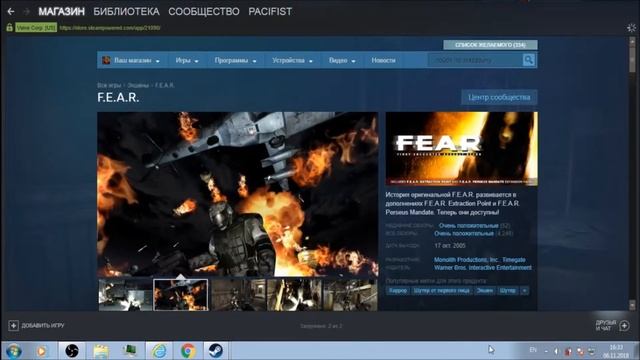Click the large helicopter explosion screenshot
The height and width of the screenshot is (360, 640).
[238, 194]
